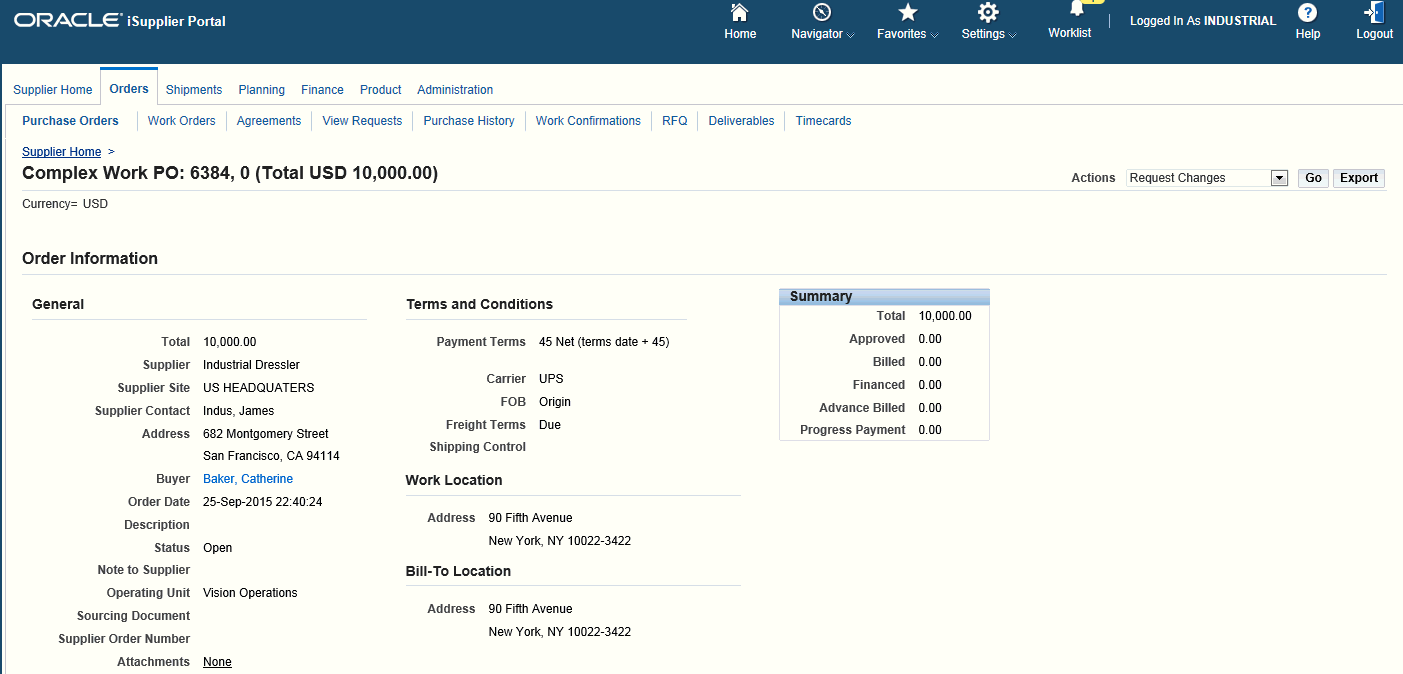Click the Complex Work PO 6384 heading

230,173
